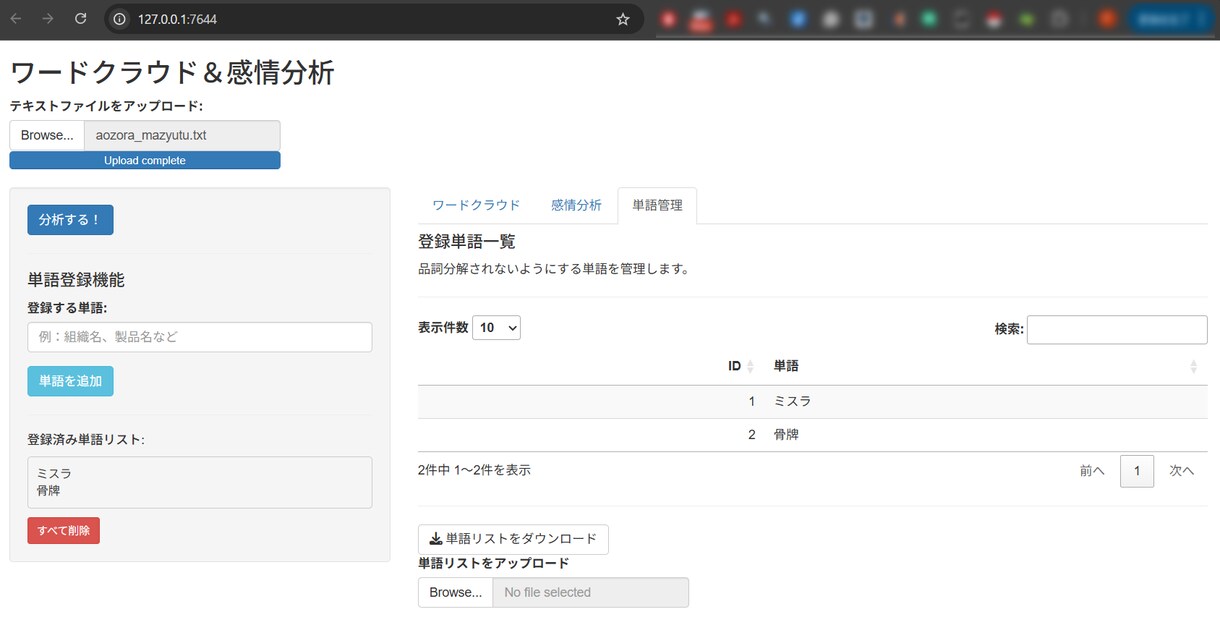This screenshot has height=625, width=1220.
Task: Click page number 1 in pagination
Action: pos(1137,471)
